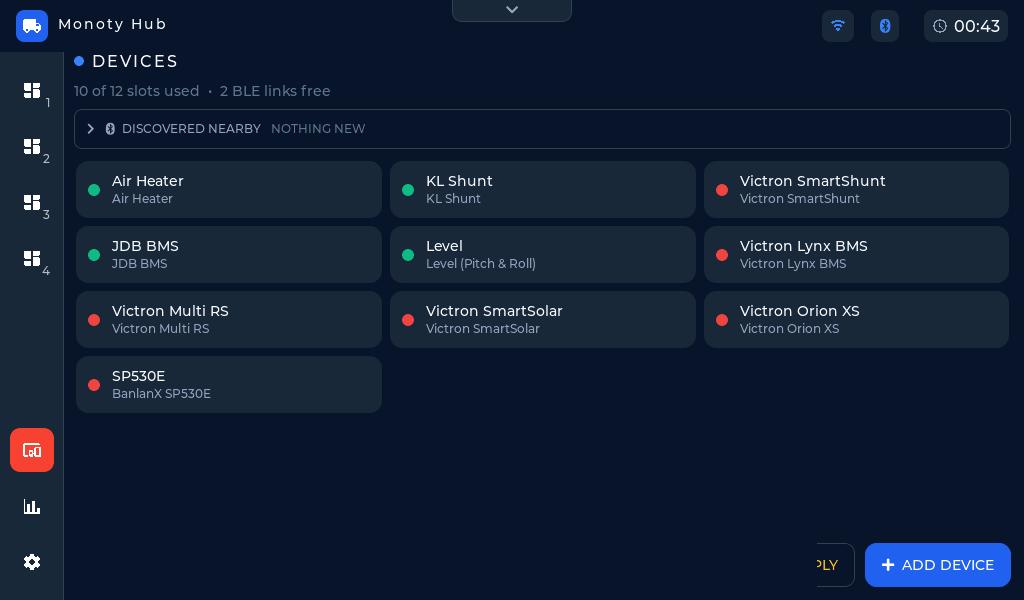The width and height of the screenshot is (1024, 600).
Task: Click the Bluetooth icon in Discovered Nearby
Action: (x=110, y=129)
